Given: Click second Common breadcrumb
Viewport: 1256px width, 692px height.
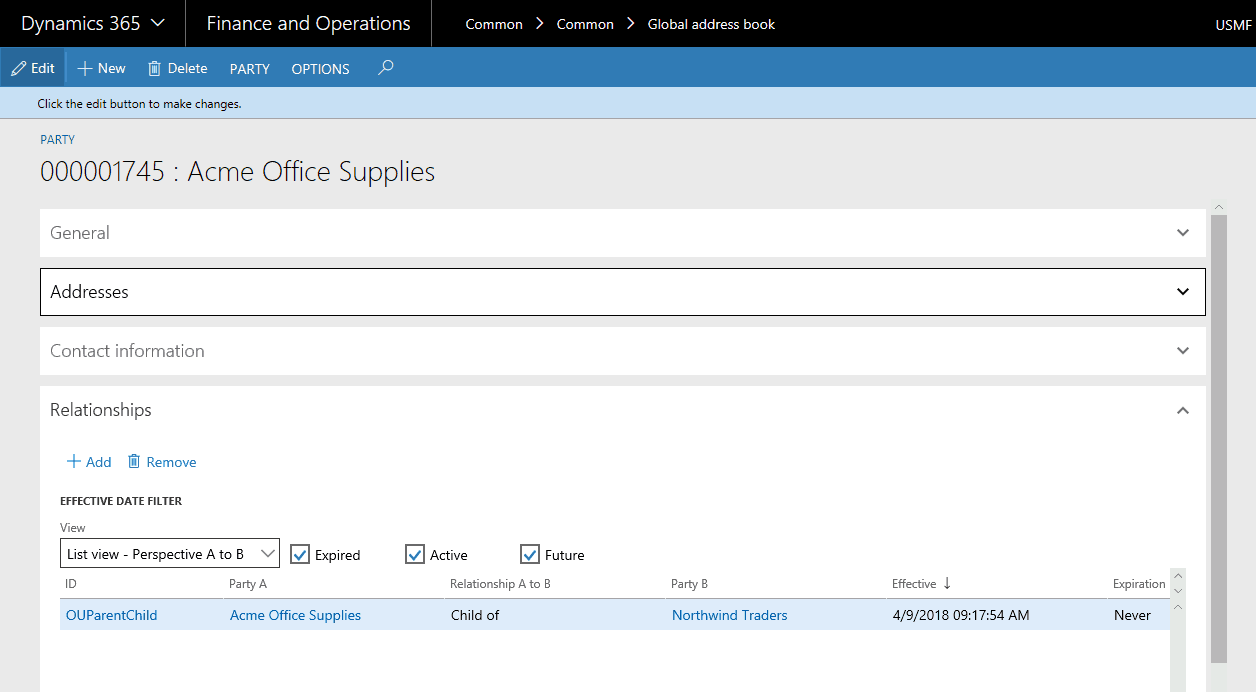Looking at the screenshot, I should [x=585, y=24].
